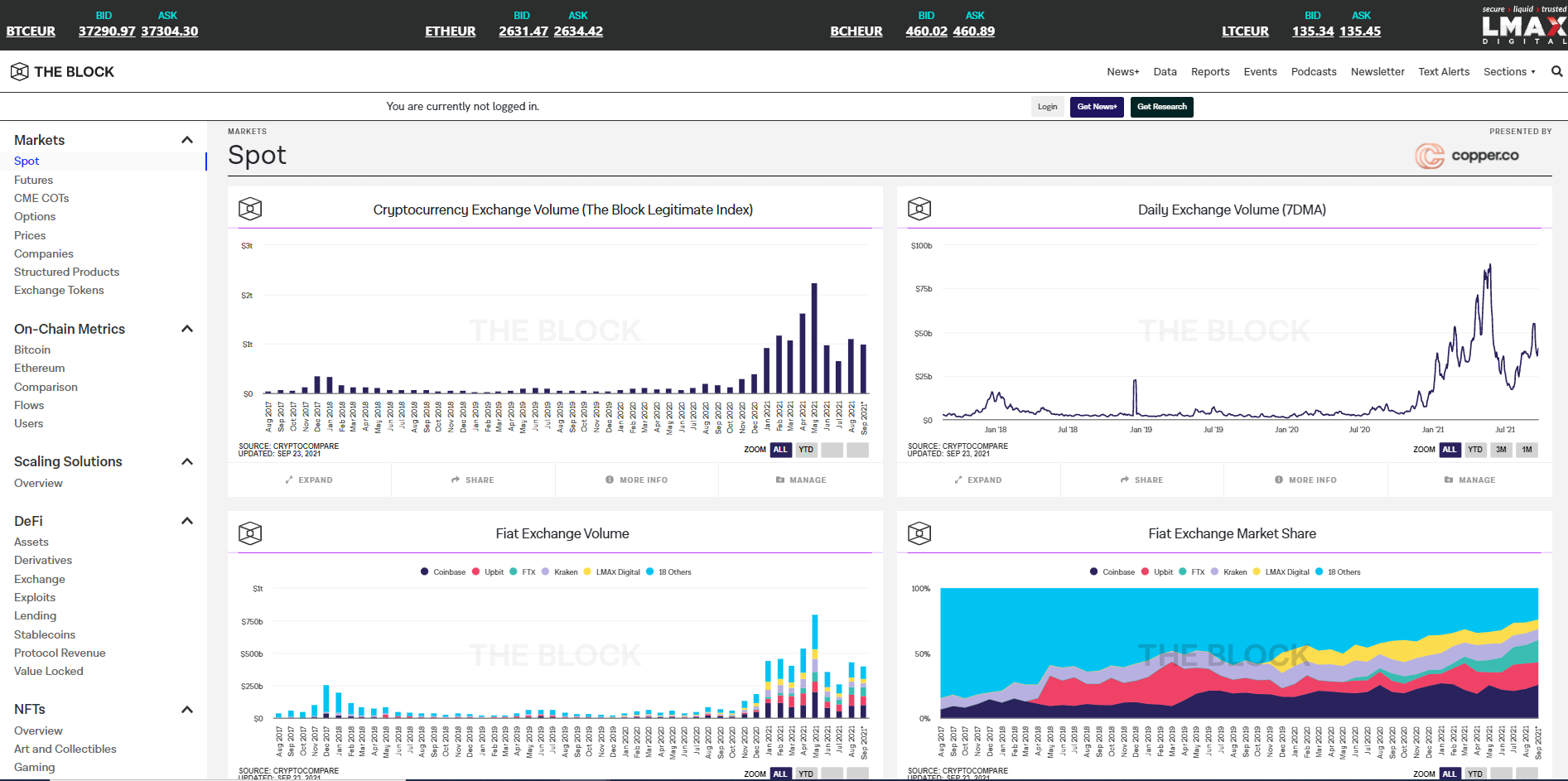Image resolution: width=1568 pixels, height=781 pixels.
Task: Open More Info for Cryptocurrency Exchange Volume
Action: pyautogui.click(x=636, y=480)
